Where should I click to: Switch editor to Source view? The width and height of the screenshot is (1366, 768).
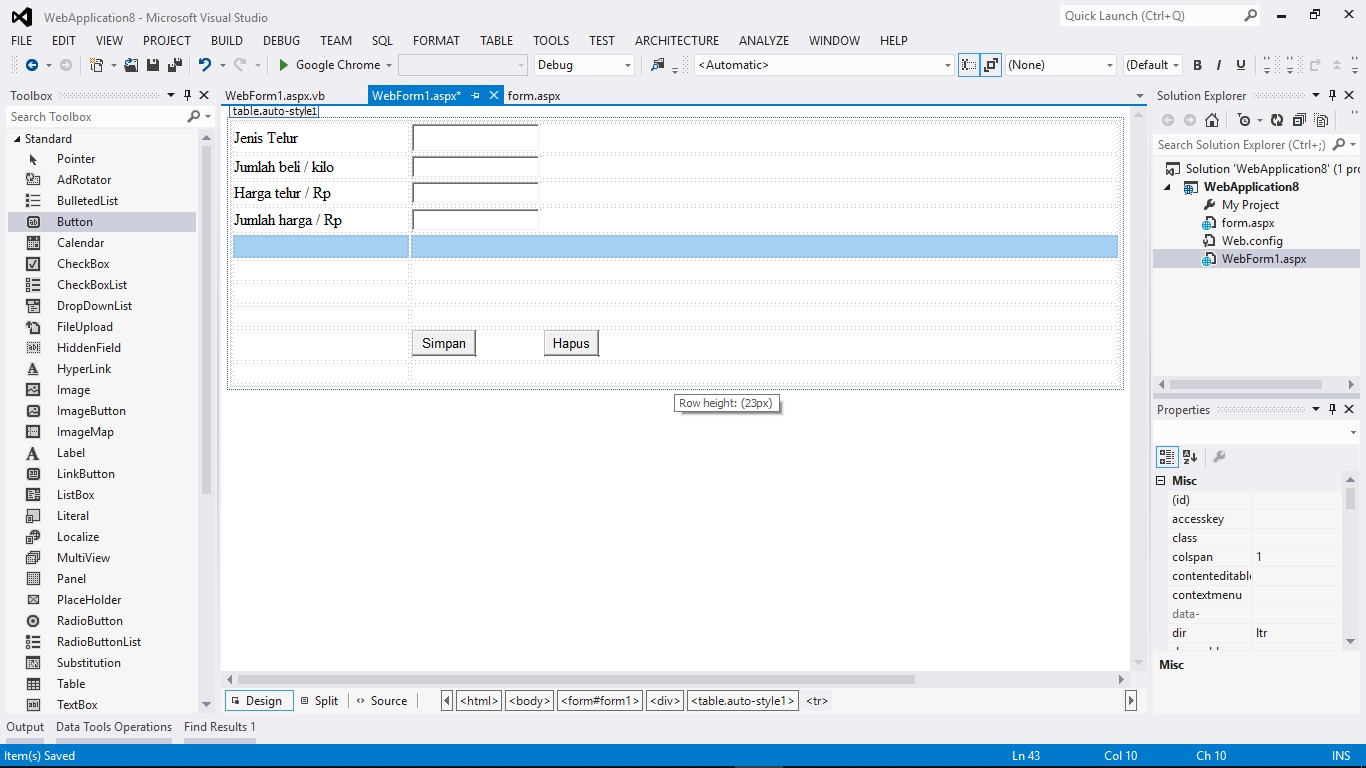pos(387,700)
